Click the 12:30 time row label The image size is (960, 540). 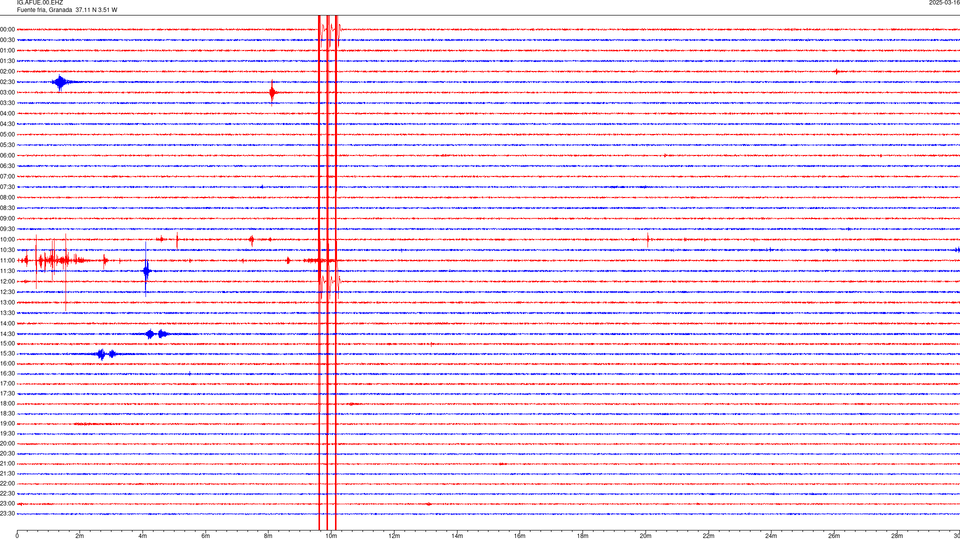(7, 292)
